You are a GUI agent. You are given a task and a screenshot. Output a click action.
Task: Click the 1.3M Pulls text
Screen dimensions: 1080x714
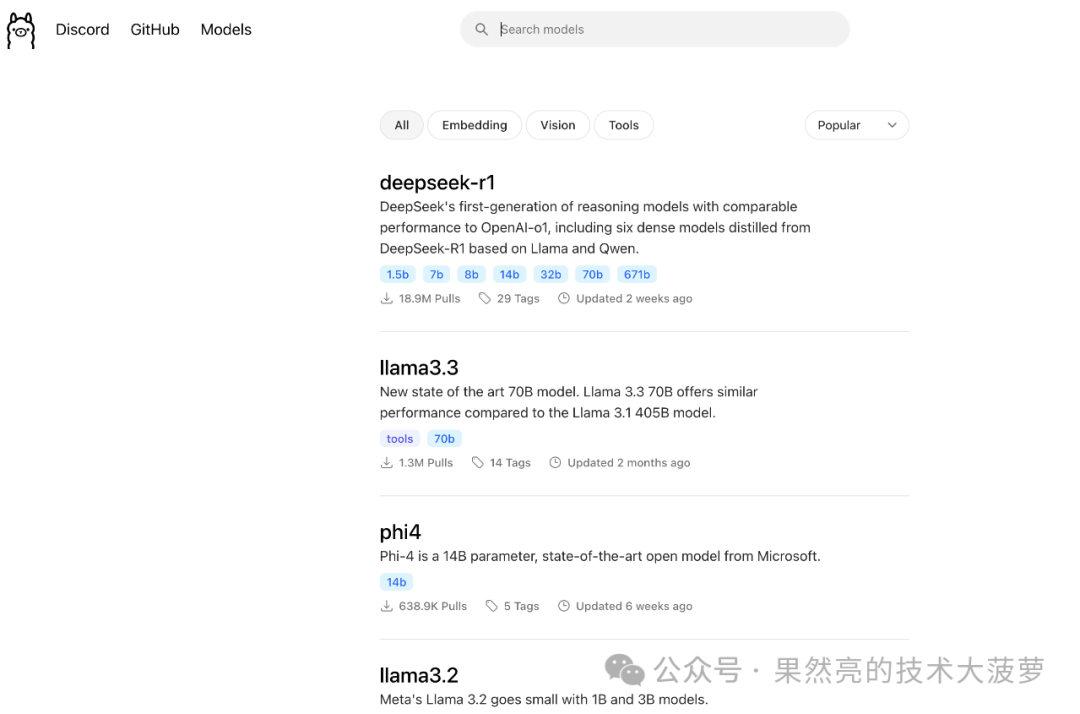point(426,463)
